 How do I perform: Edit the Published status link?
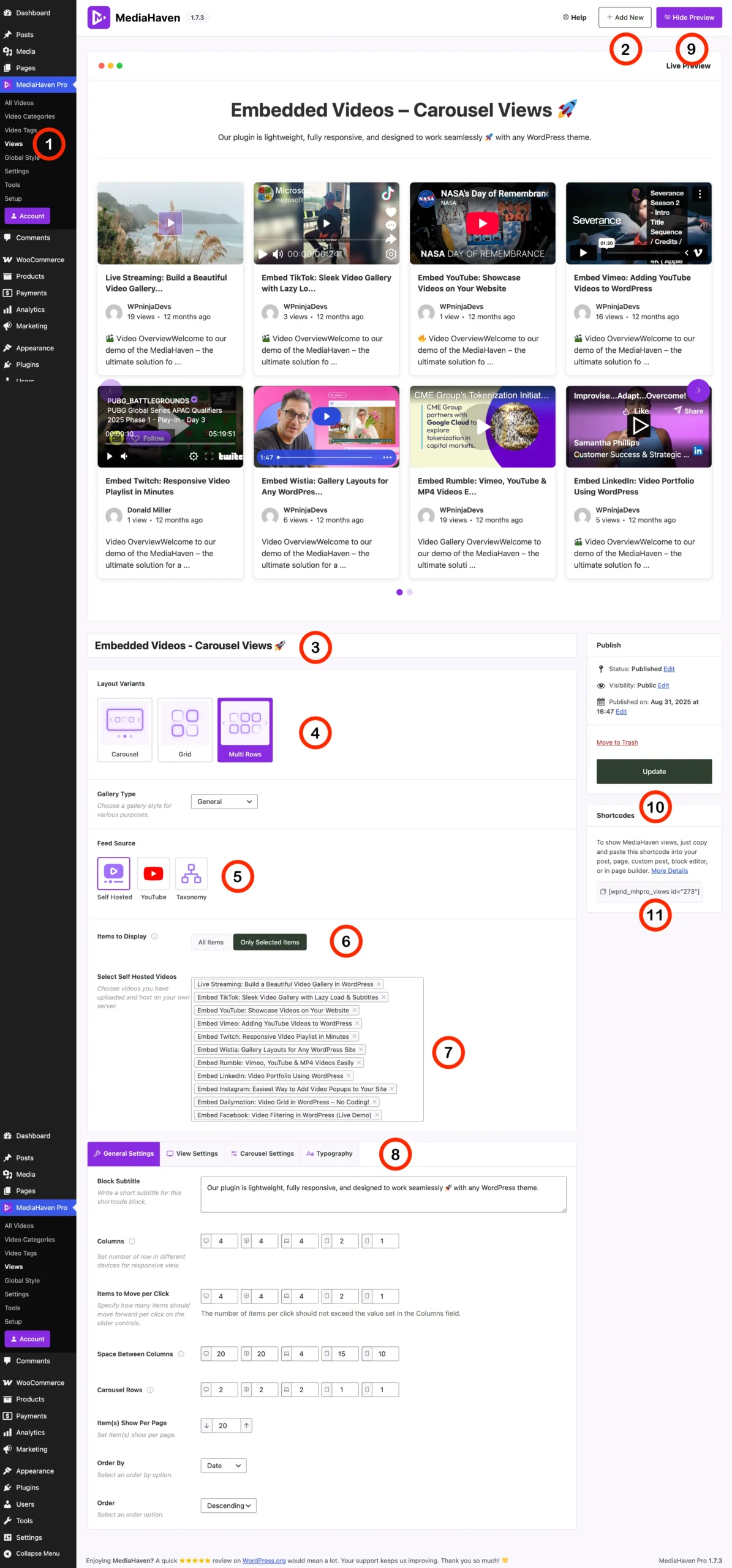(669, 669)
